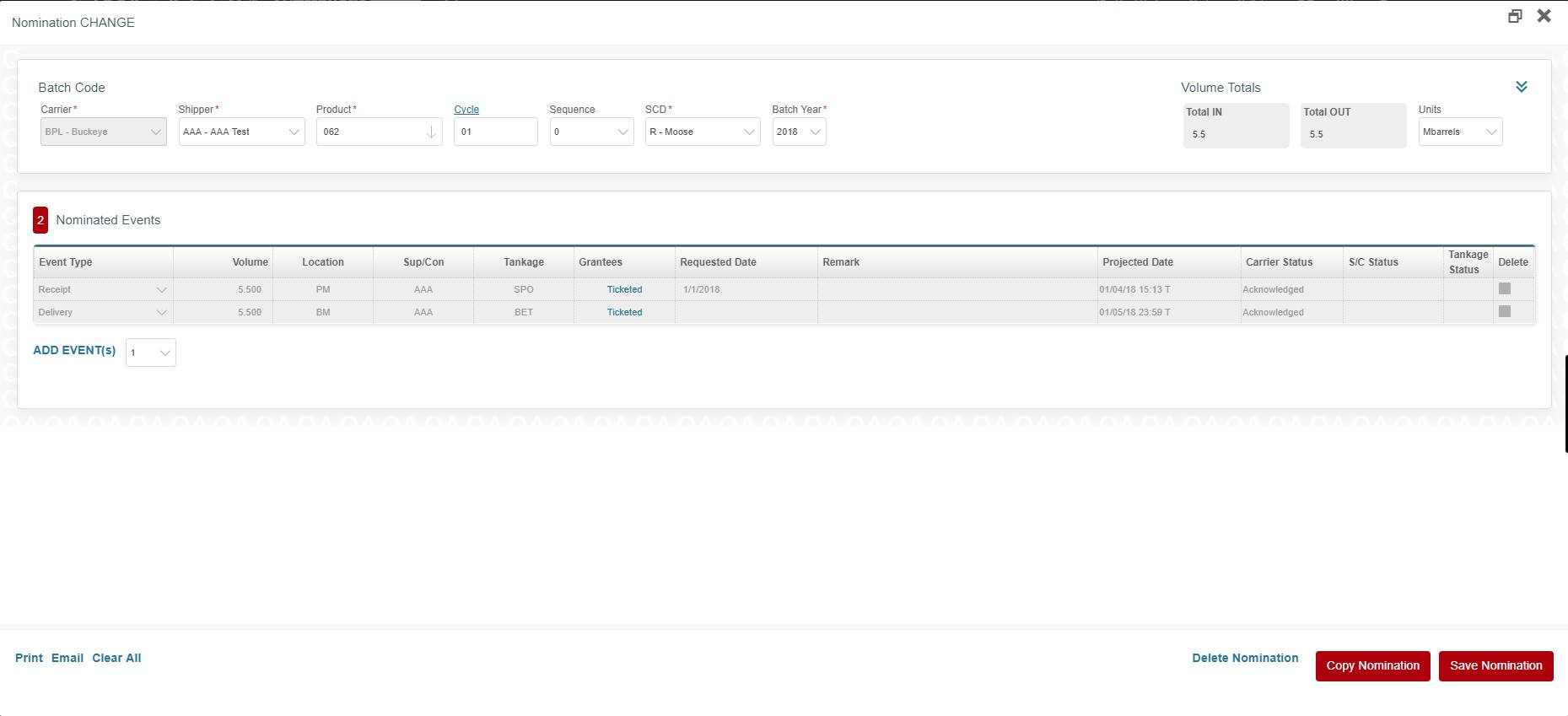Click the Product field down arrow icon
The width and height of the screenshot is (1568, 716).
(x=431, y=132)
